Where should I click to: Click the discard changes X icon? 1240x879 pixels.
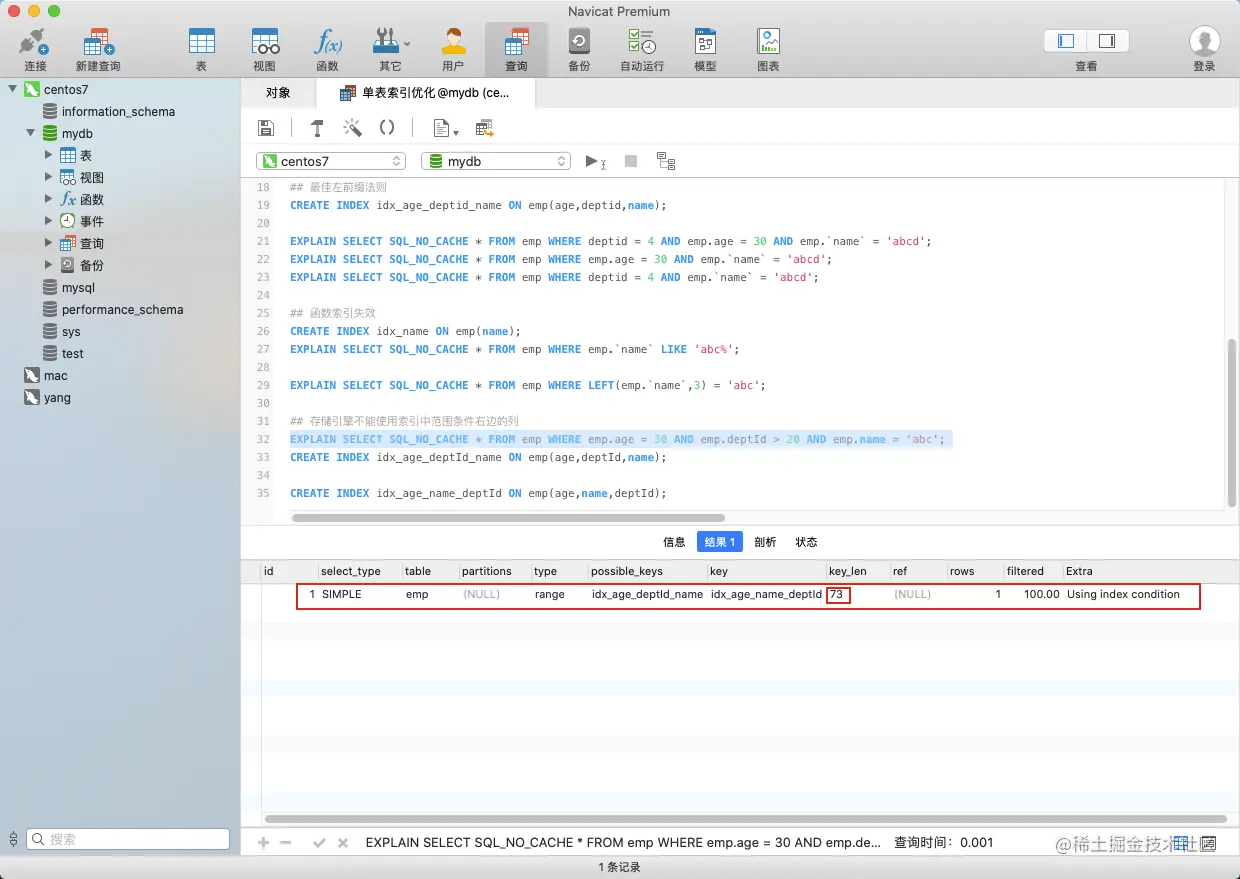coord(343,842)
